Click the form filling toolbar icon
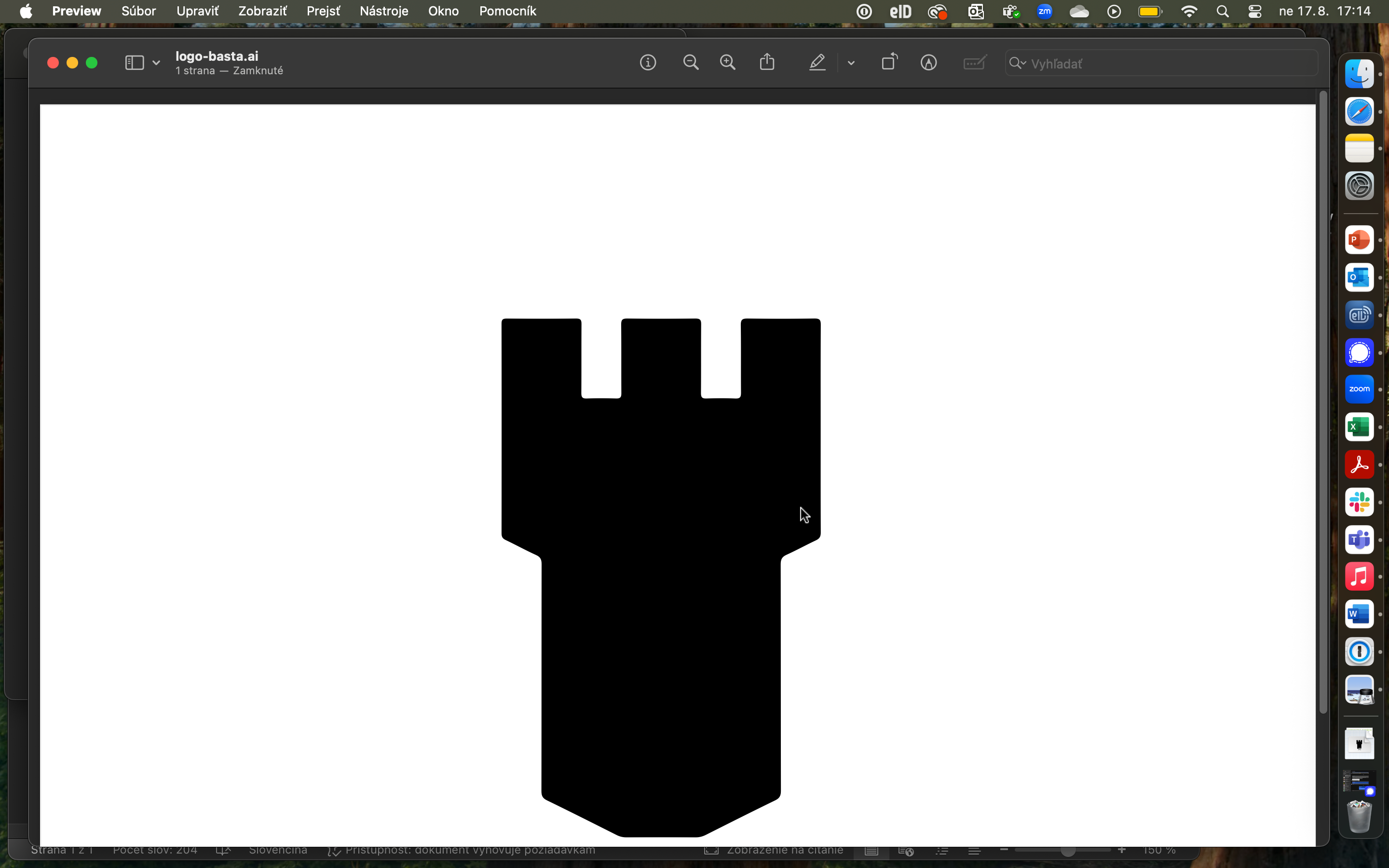 tap(975, 63)
